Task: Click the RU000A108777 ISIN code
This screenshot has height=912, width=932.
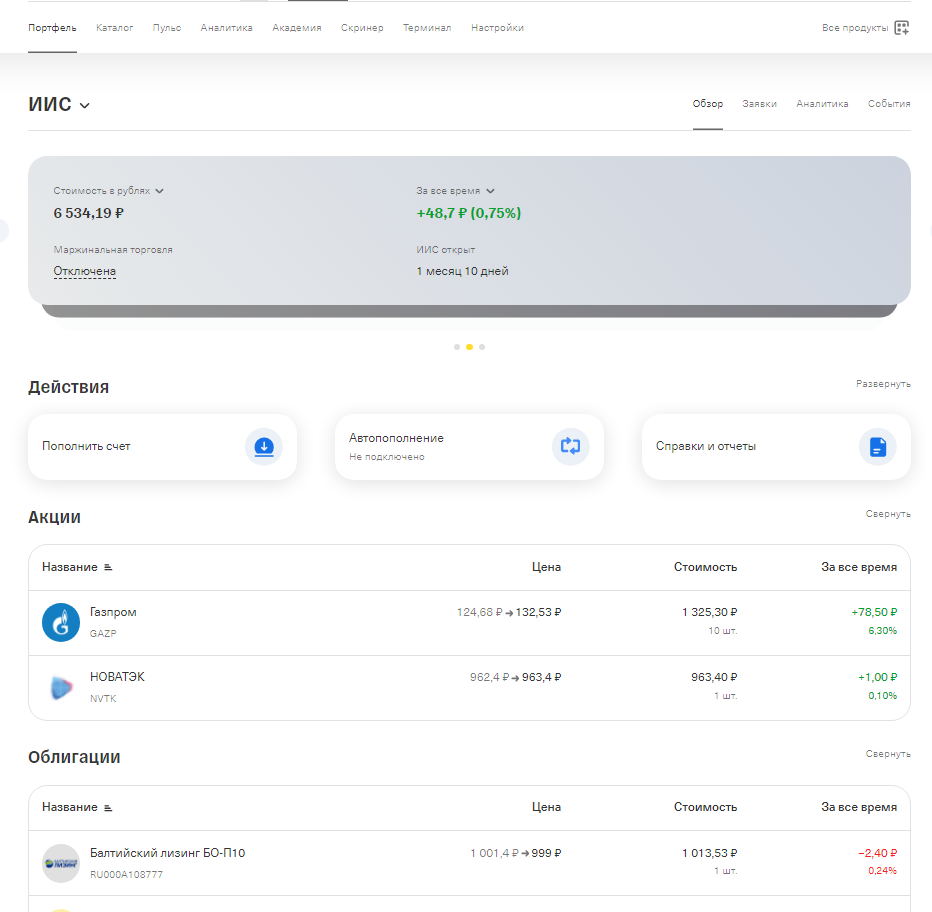Action: point(126,875)
